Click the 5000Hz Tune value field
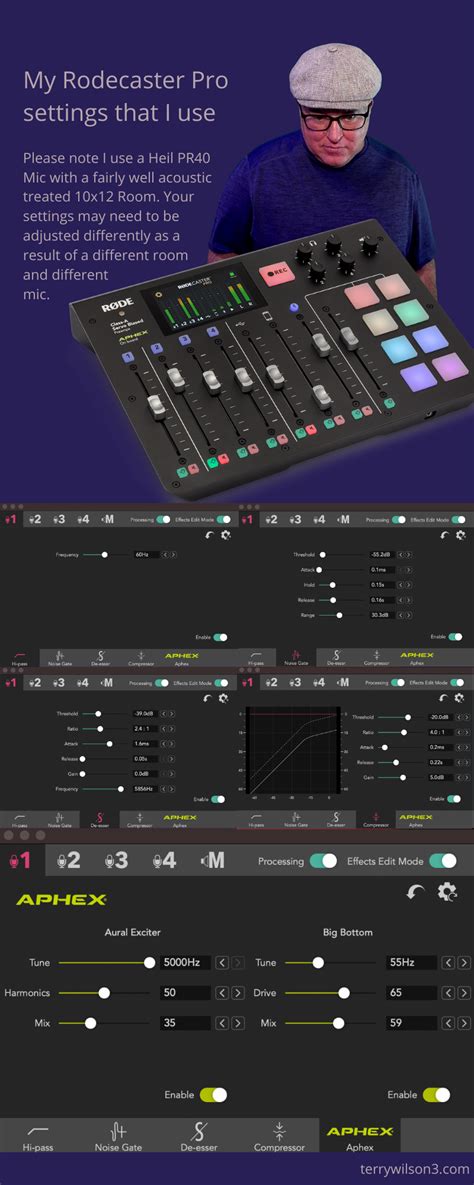 185,963
